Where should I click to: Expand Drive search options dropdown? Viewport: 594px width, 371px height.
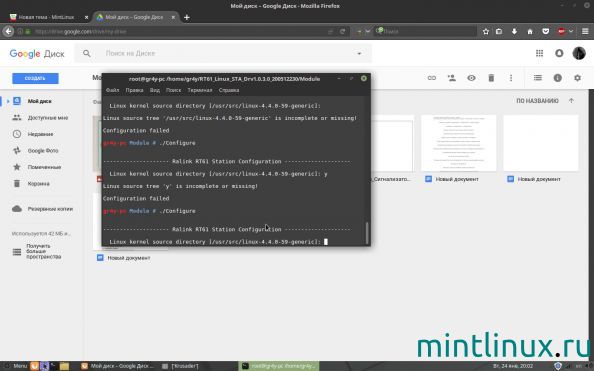pyautogui.click(x=359, y=53)
